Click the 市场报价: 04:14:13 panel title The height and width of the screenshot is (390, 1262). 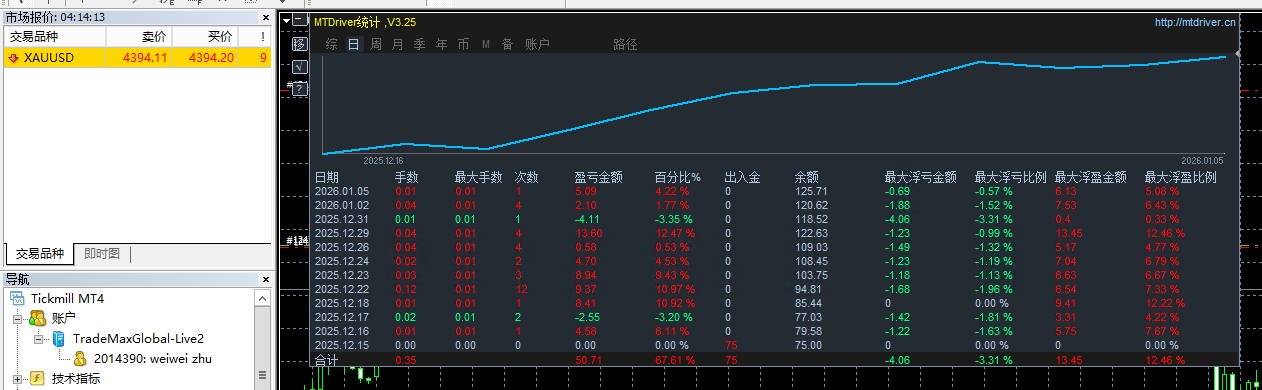point(55,17)
